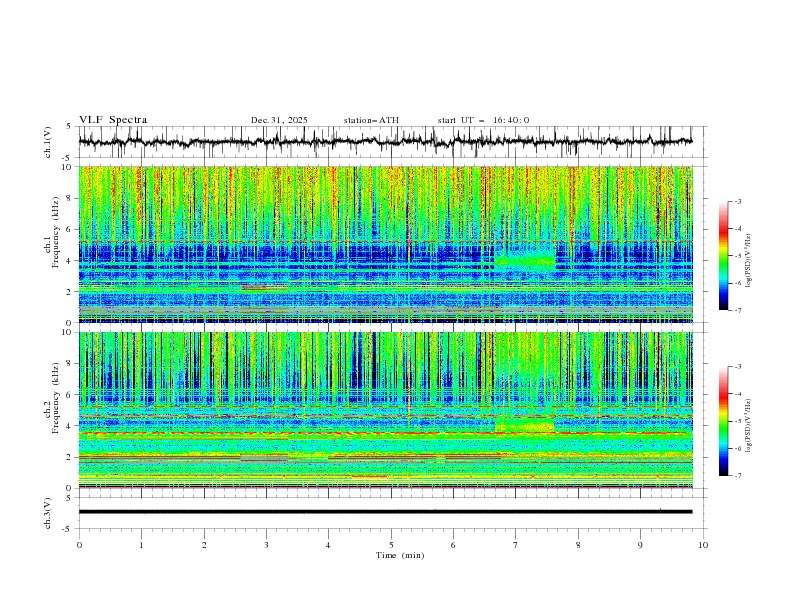Click the ch.2 "Frequency (kHz)" axis label

[x=56, y=398]
